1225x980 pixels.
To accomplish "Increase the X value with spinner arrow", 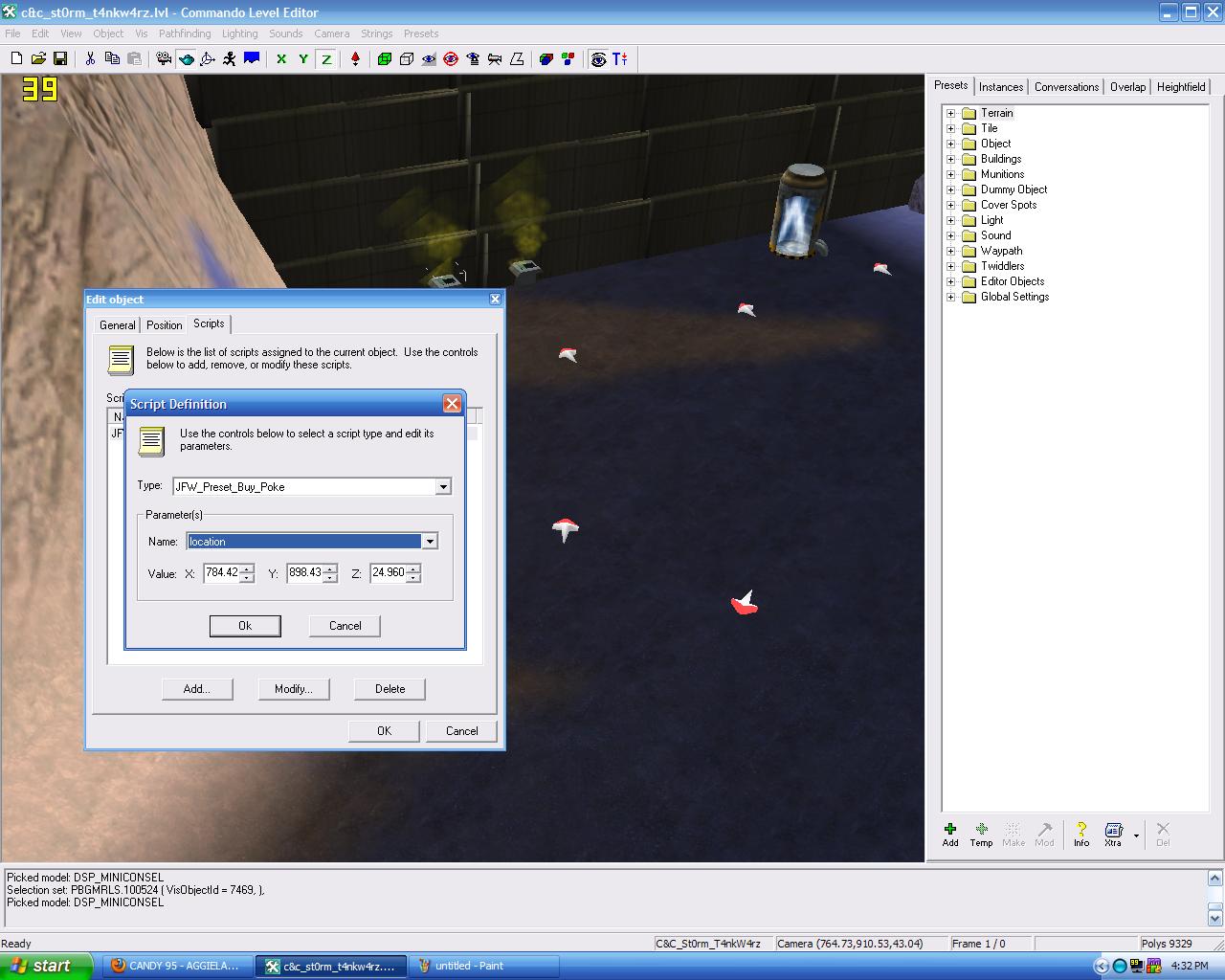I will pyautogui.click(x=247, y=568).
